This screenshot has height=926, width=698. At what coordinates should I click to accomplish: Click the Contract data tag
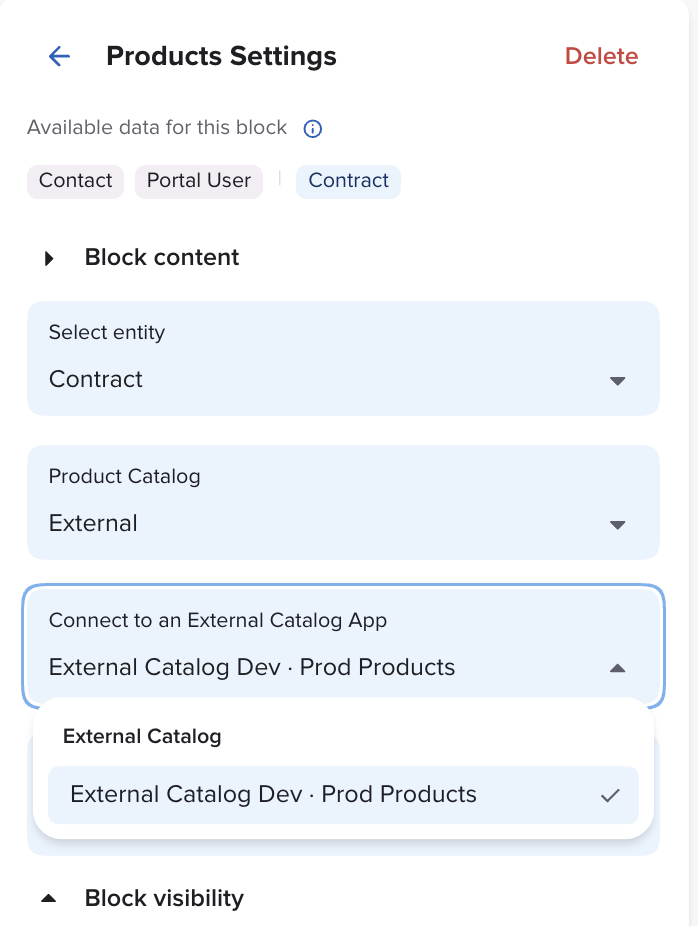348,181
